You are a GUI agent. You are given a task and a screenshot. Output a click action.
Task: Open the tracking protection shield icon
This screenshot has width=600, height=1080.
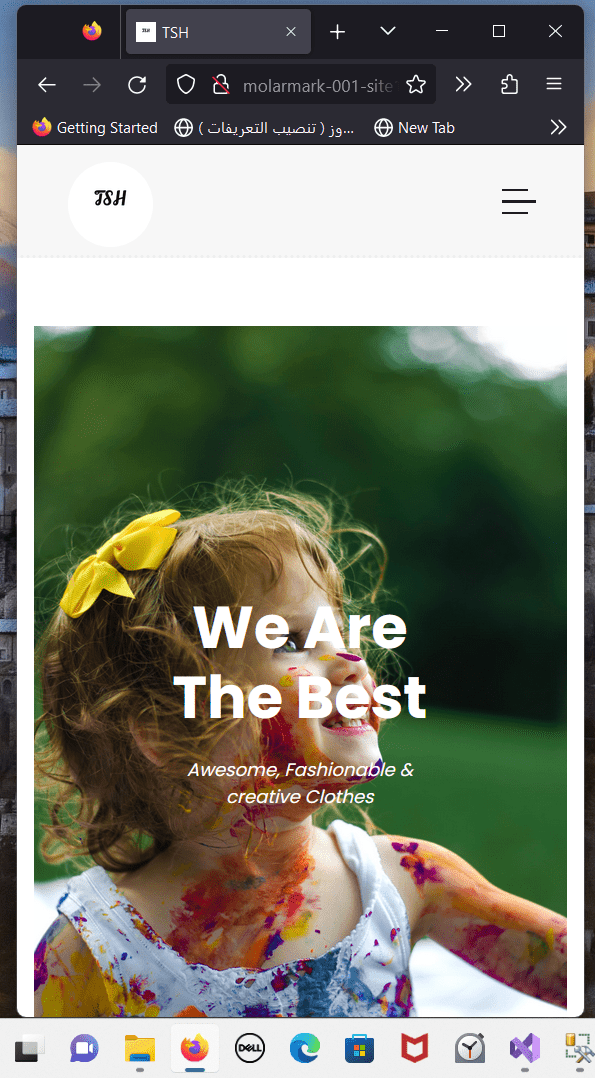[x=186, y=85]
